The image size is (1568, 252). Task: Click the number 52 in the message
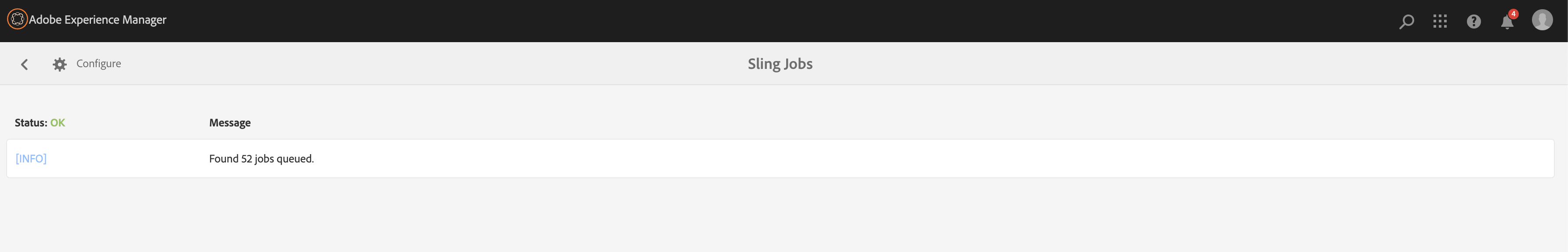(247, 159)
